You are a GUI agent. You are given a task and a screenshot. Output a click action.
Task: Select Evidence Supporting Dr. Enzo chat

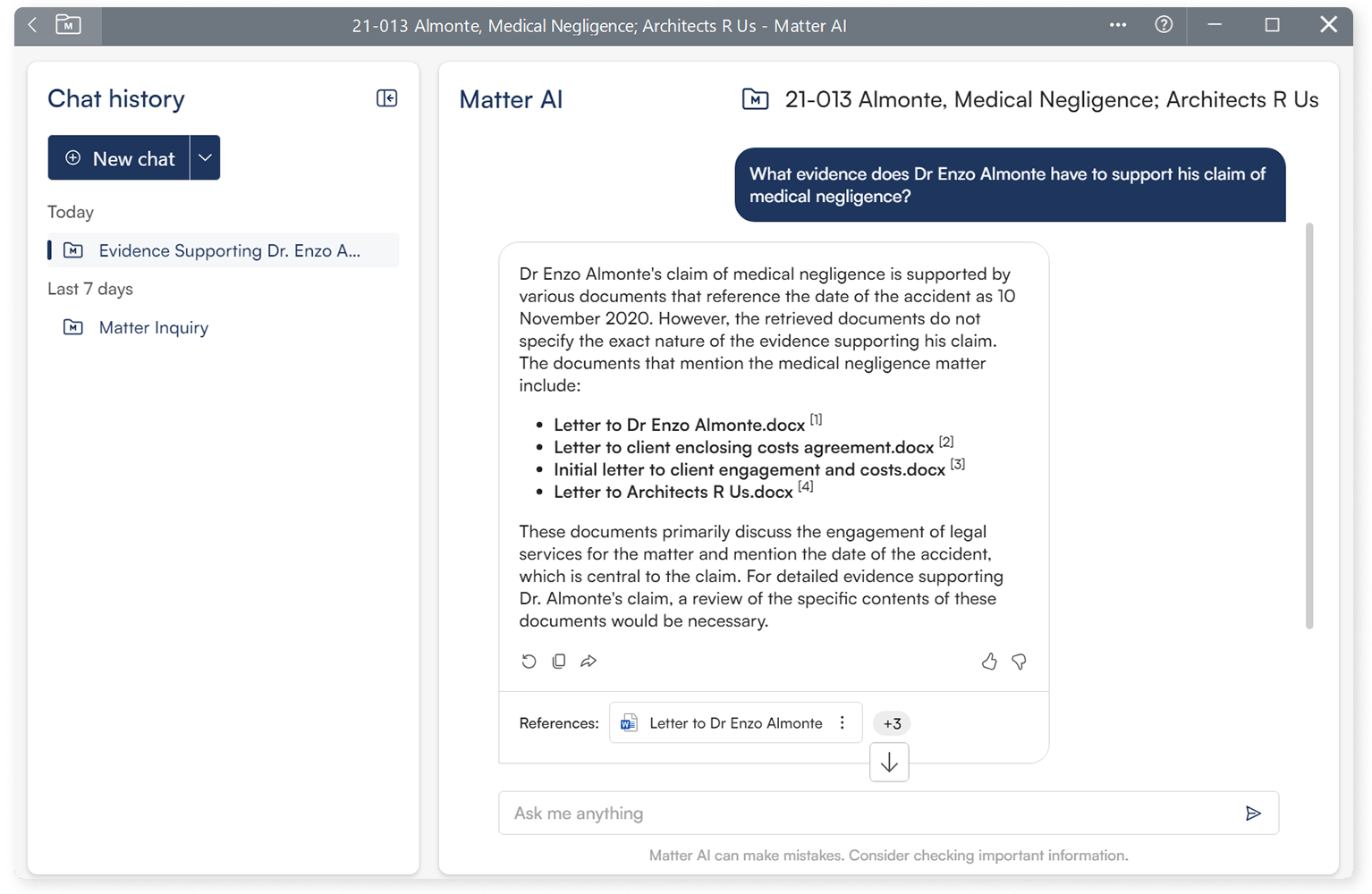[229, 251]
